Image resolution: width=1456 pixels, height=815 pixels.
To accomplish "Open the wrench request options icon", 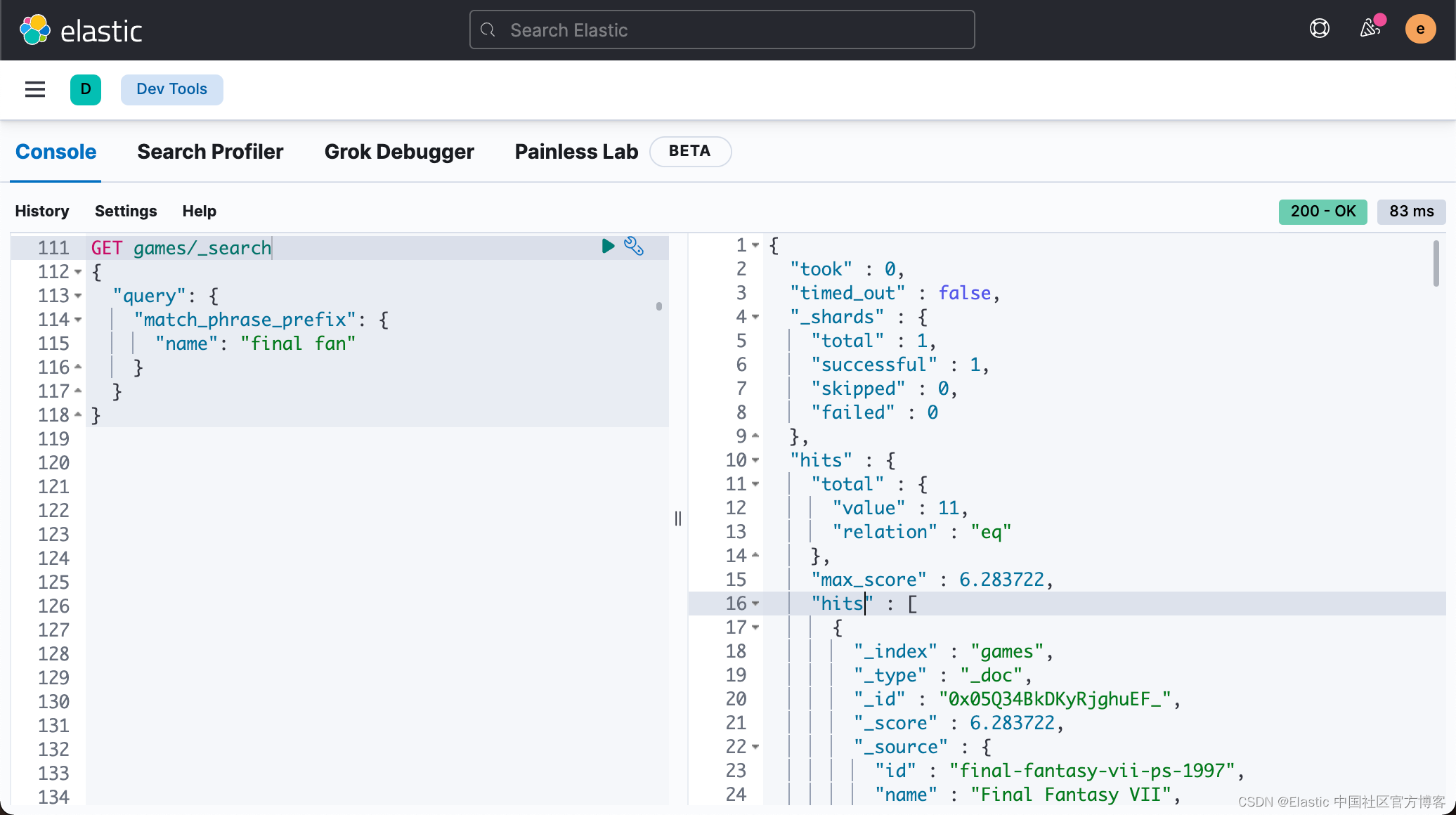I will pos(634,246).
